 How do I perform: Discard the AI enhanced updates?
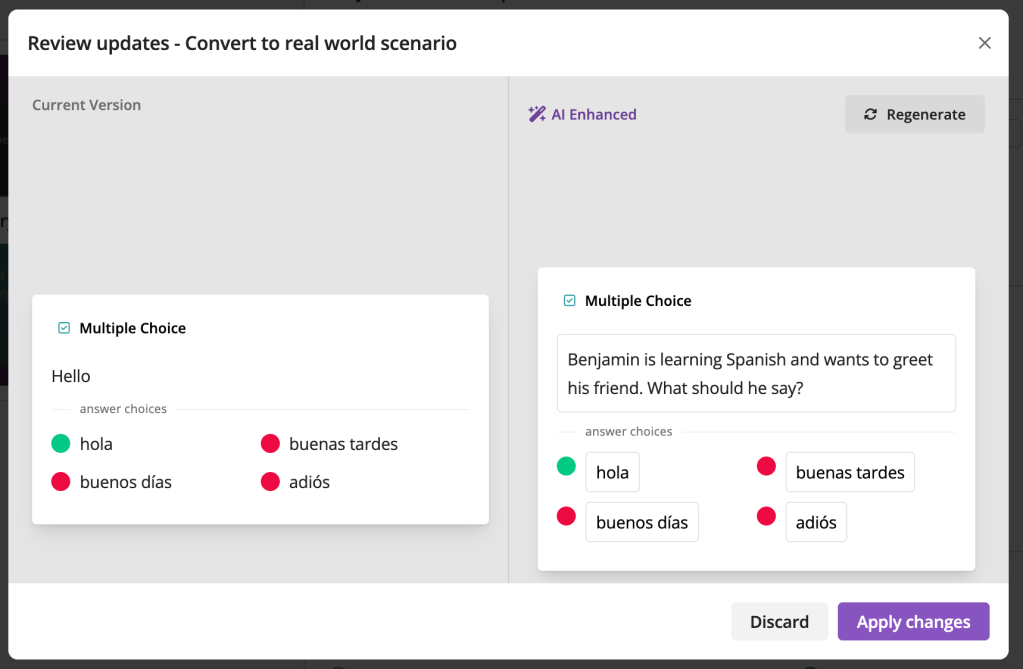click(779, 622)
